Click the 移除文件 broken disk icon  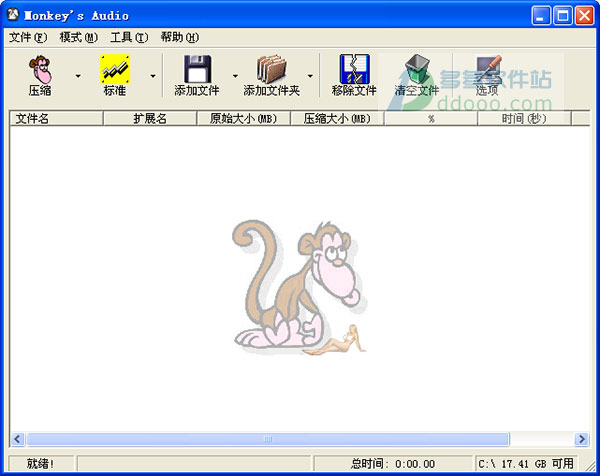click(354, 69)
